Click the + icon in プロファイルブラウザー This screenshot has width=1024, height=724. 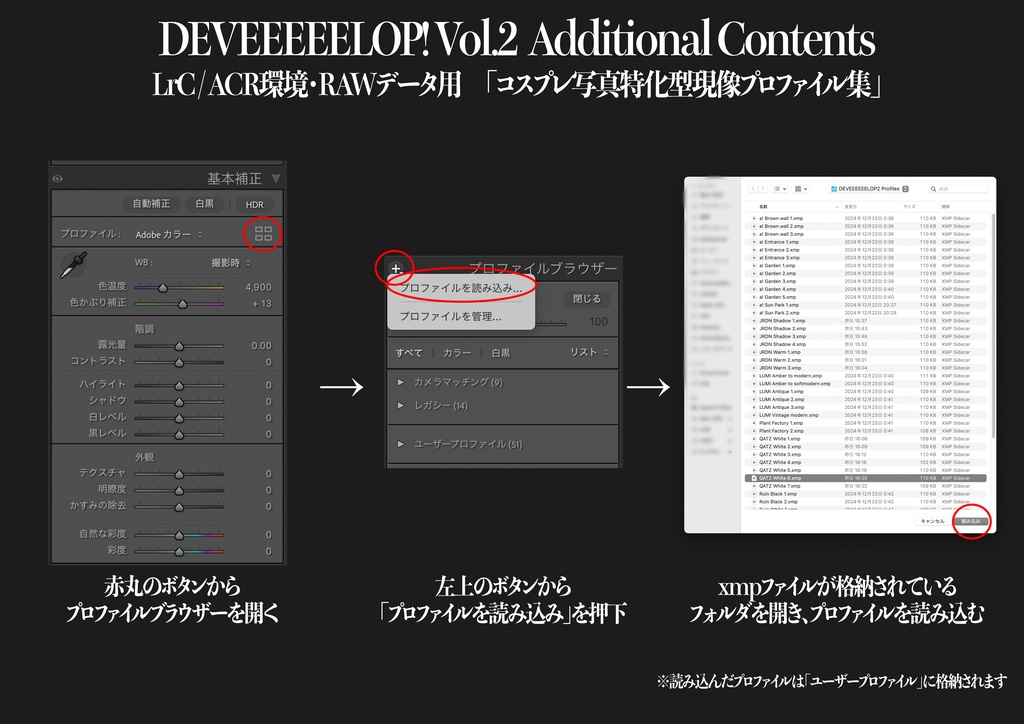coord(395,268)
